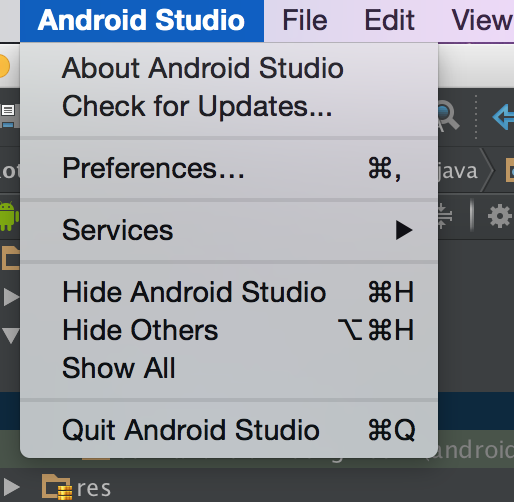This screenshot has height=502, width=514.
Task: Click the collapse all icon beside gear
Action: pyautogui.click(x=445, y=216)
